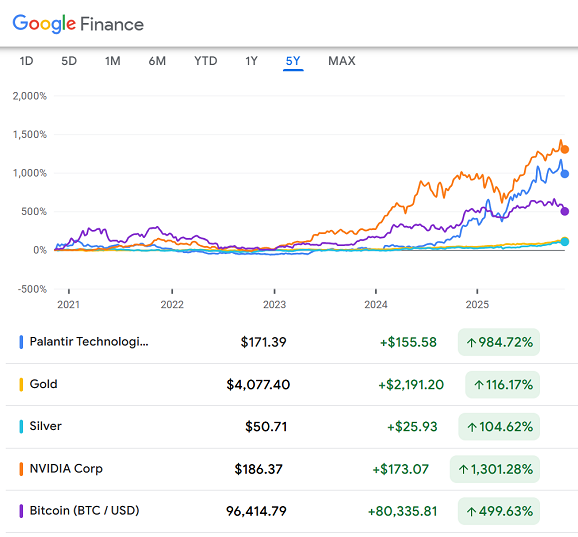Click the 2023 x-axis label

click(275, 304)
